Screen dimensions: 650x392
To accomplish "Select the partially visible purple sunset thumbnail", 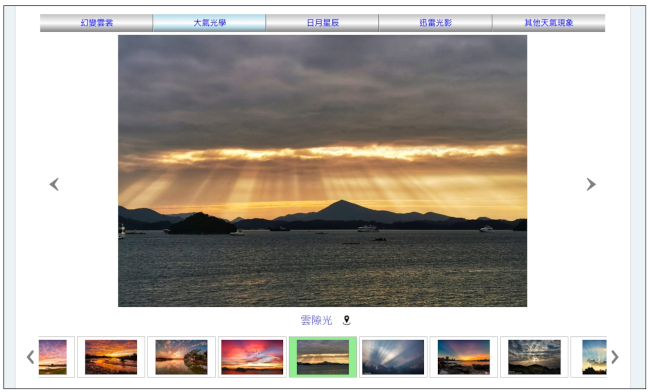I will [x=53, y=357].
